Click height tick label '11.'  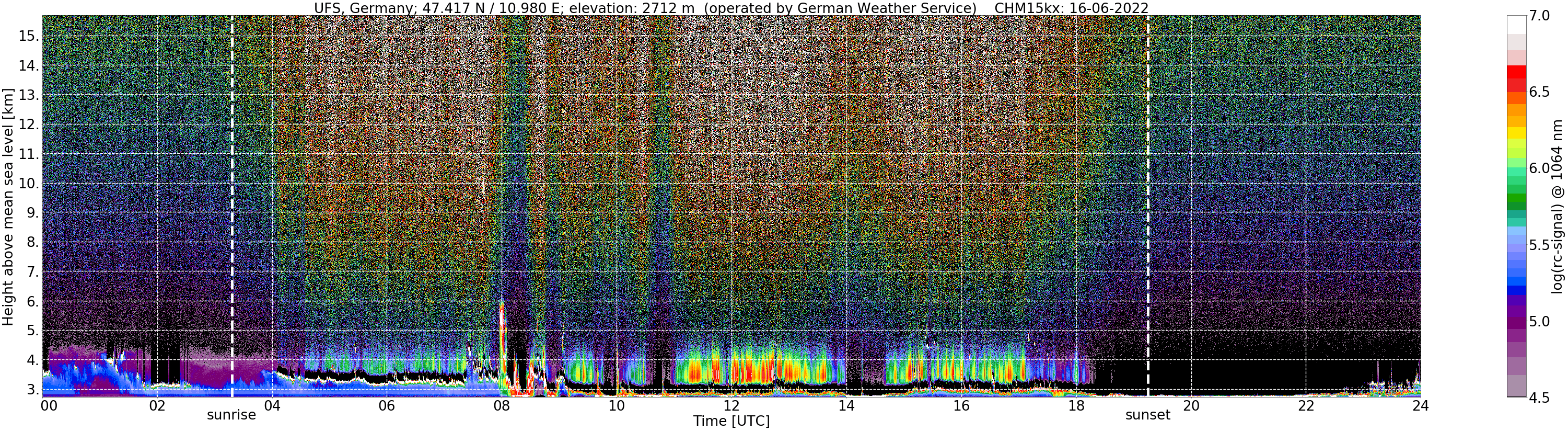pos(28,154)
